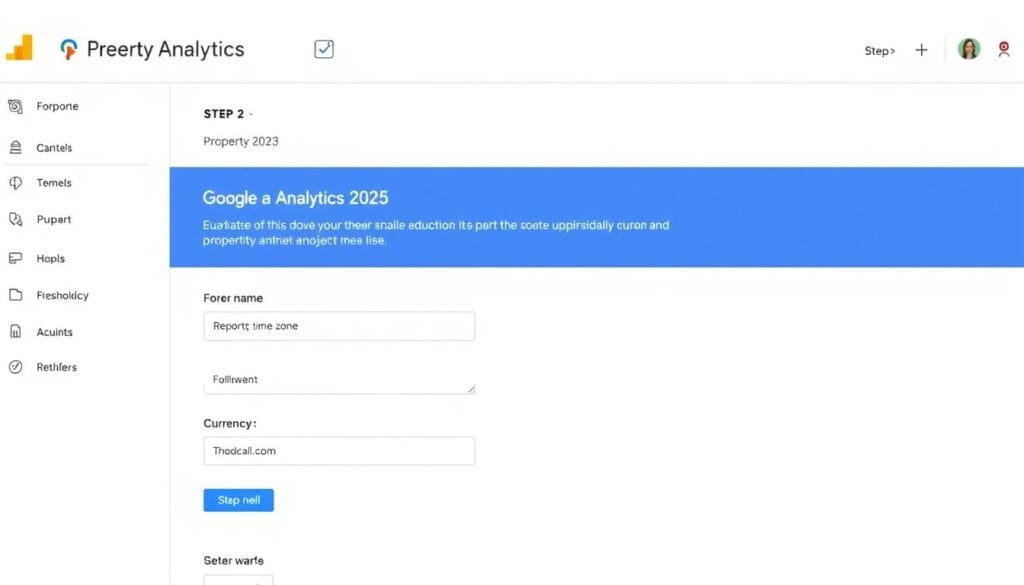Select Temels in the sidebar

tap(54, 183)
